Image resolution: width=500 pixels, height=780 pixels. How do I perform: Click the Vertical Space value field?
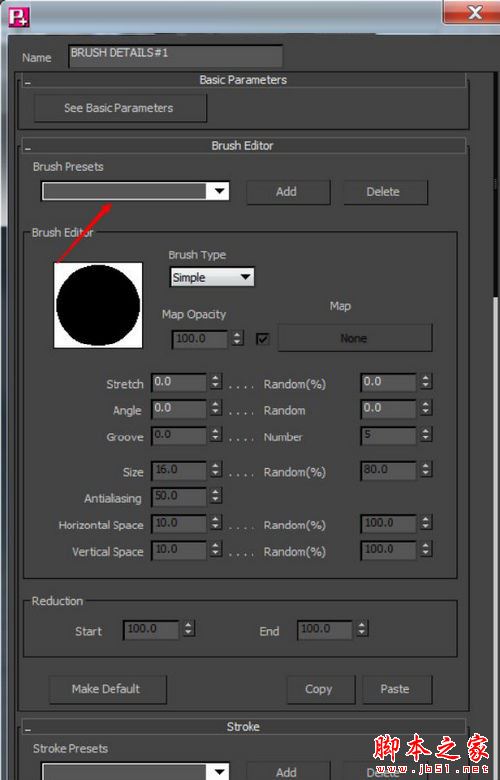(179, 550)
